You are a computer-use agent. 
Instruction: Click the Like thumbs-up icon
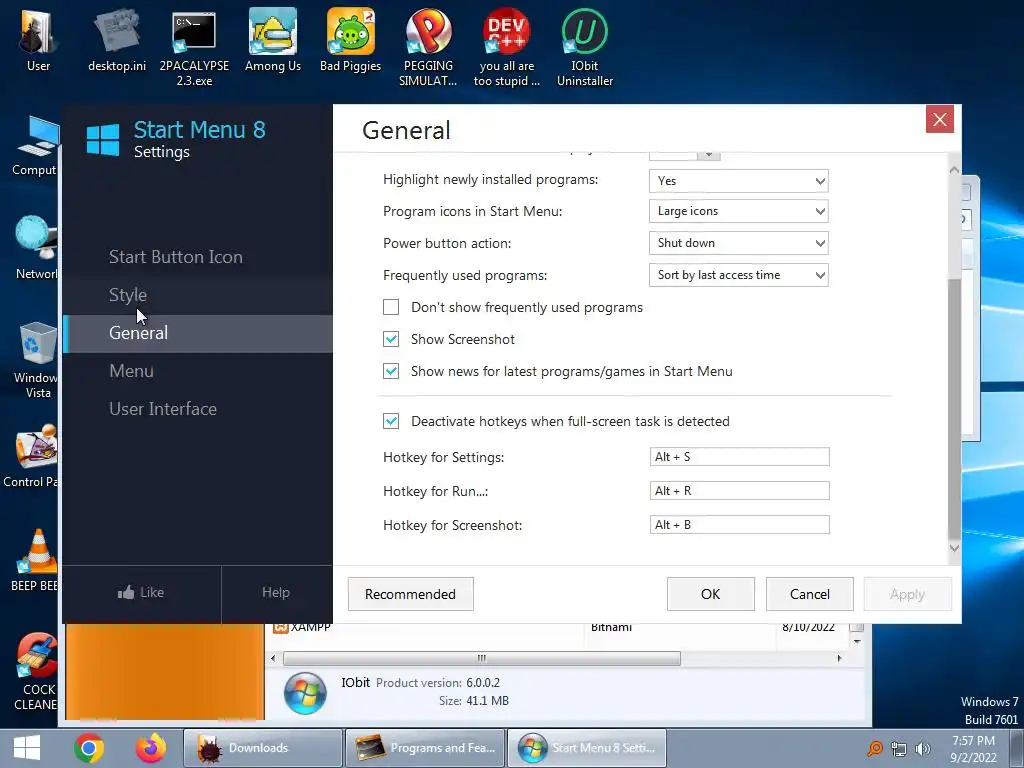click(x=125, y=592)
